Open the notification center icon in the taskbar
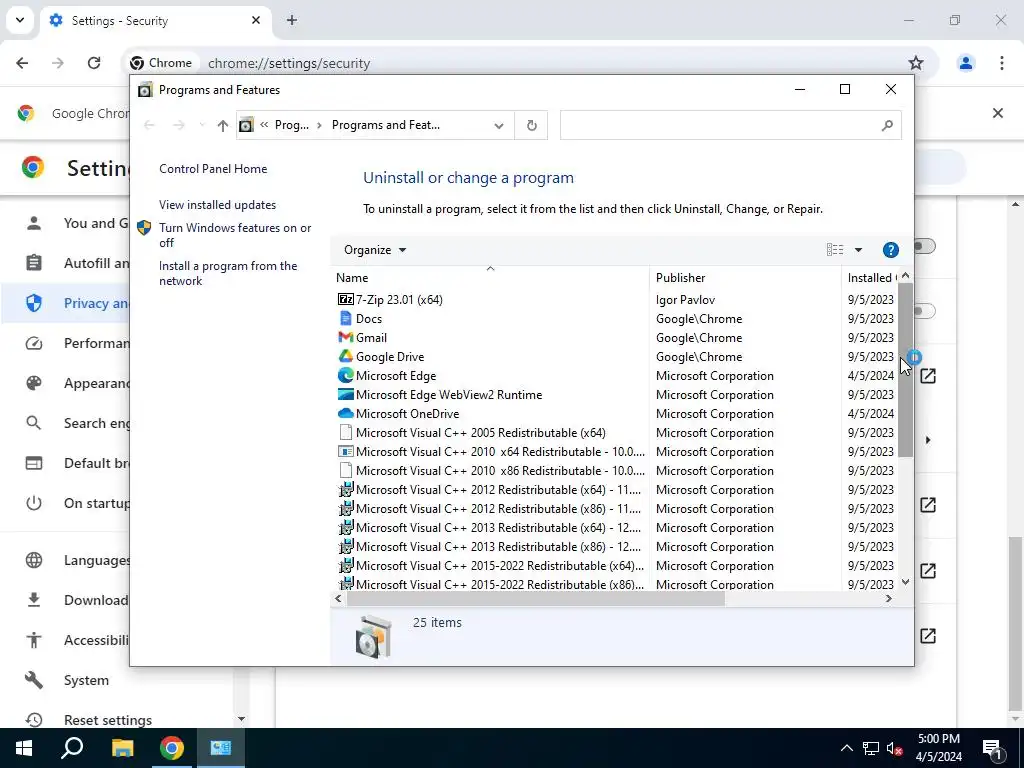Viewport: 1024px width, 768px height. (x=992, y=748)
